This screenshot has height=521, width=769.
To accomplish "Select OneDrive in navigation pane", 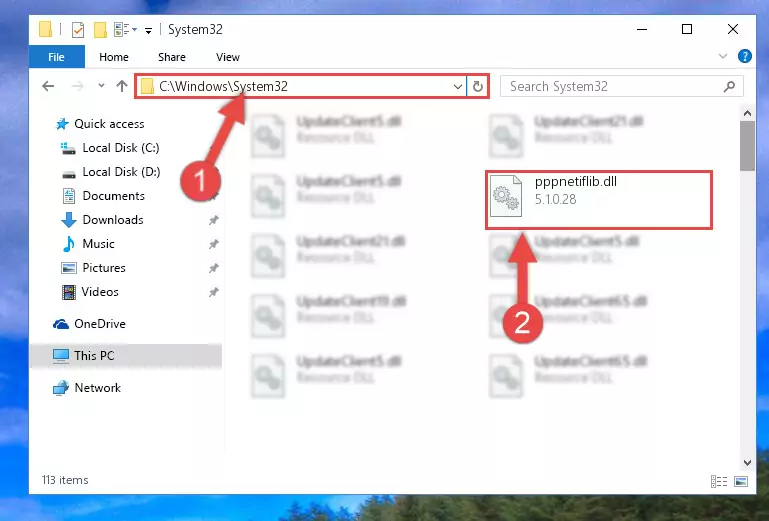I will click(x=100, y=324).
